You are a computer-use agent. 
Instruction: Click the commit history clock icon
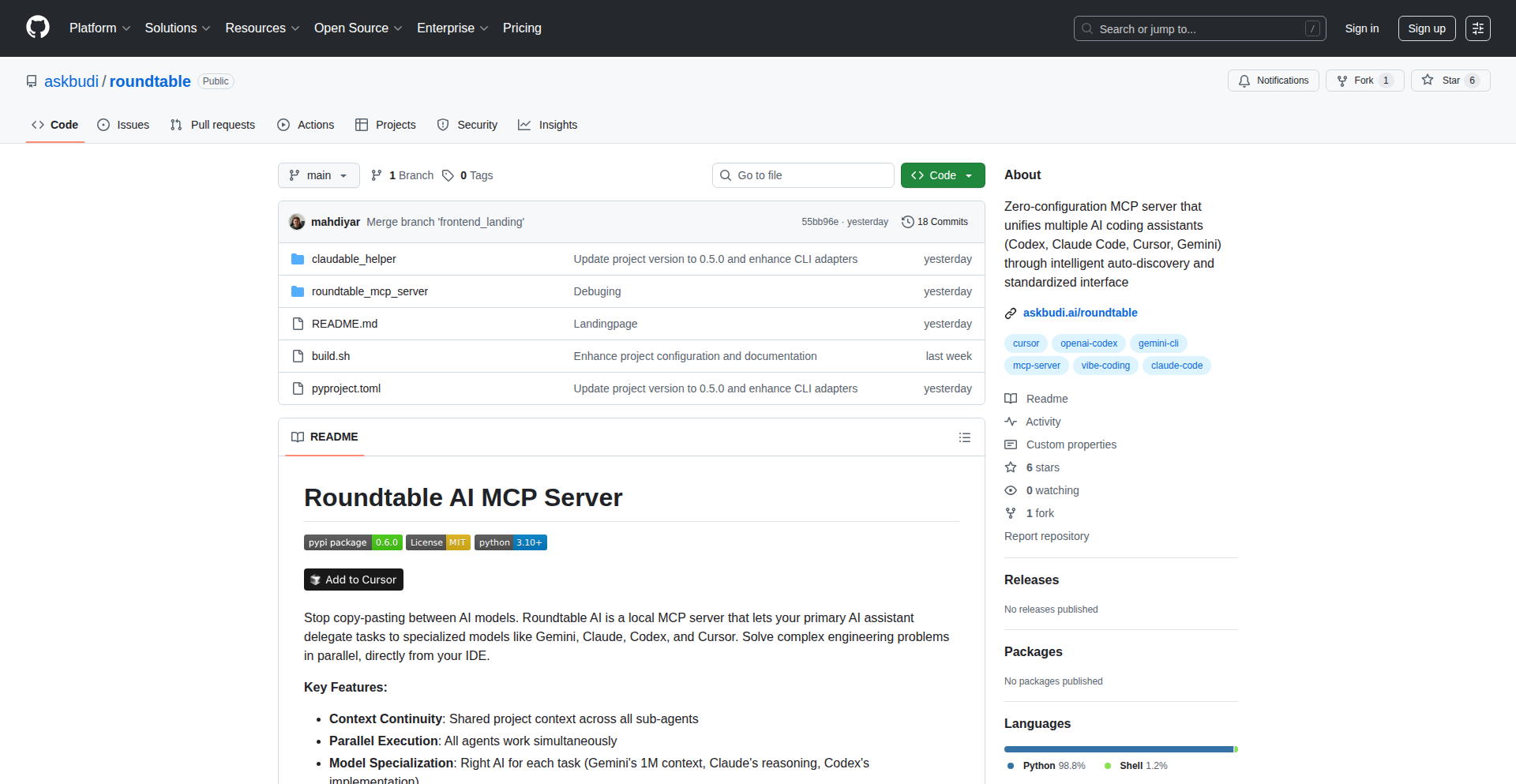click(908, 222)
